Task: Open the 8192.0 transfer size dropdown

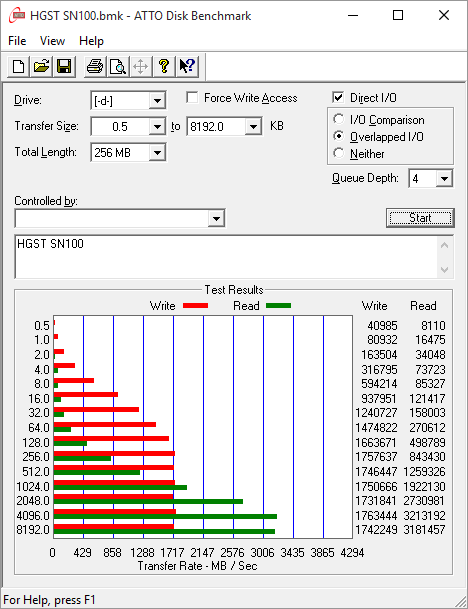Action: 253,127
